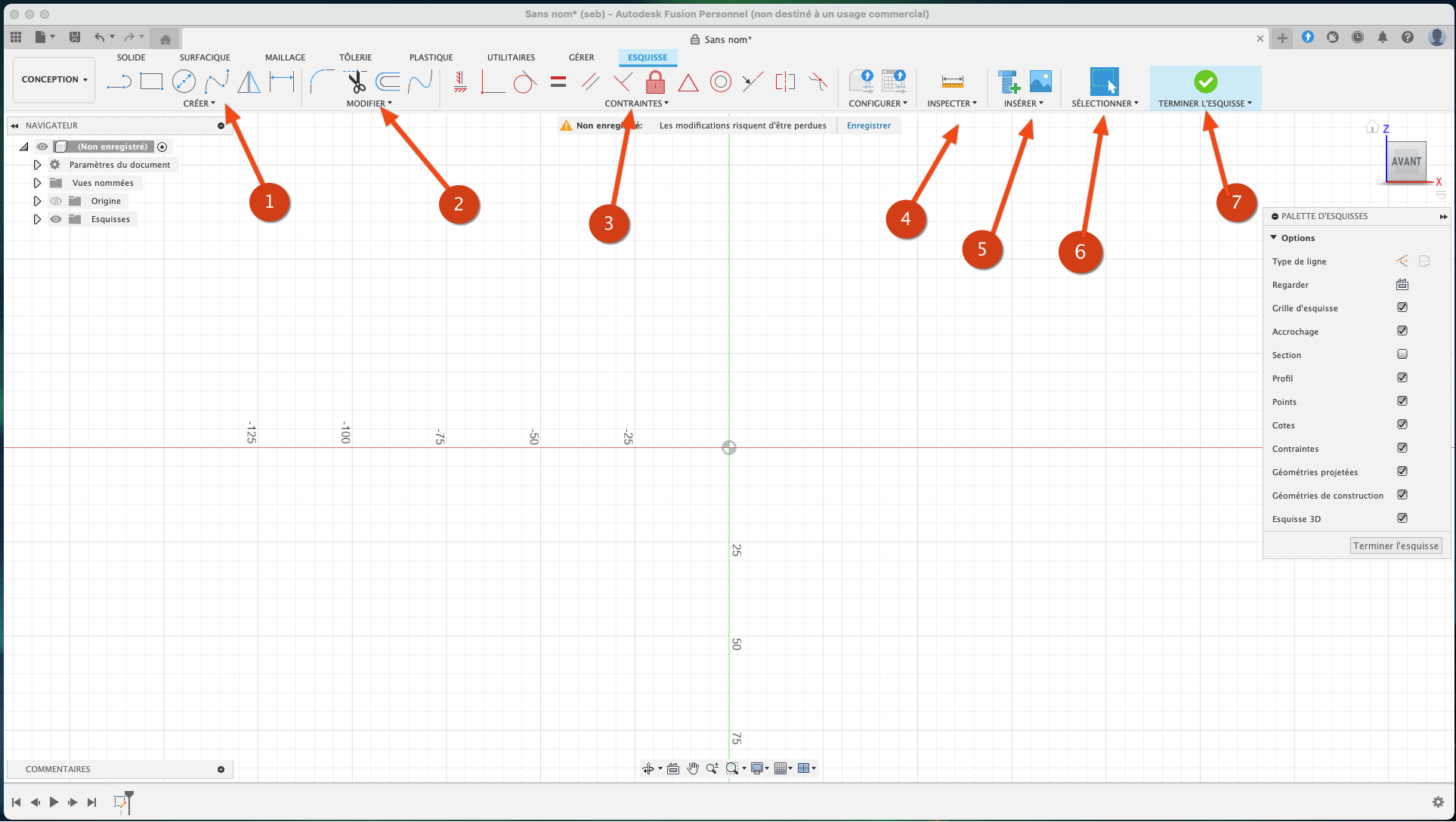Click the Terminer l'esquisse palette button
1456x822 pixels.
[1396, 545]
